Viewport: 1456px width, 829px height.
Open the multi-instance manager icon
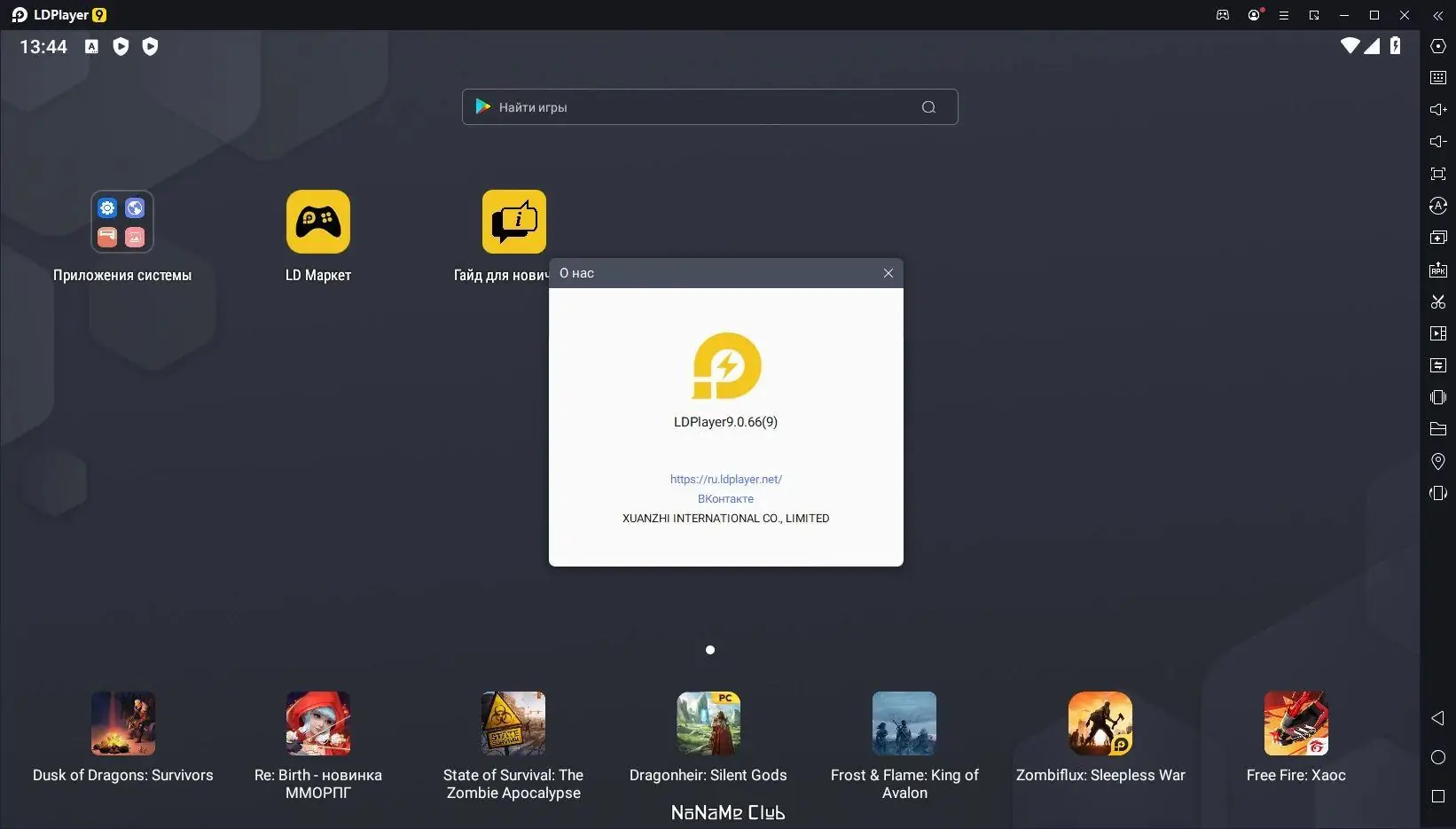coord(1438,238)
